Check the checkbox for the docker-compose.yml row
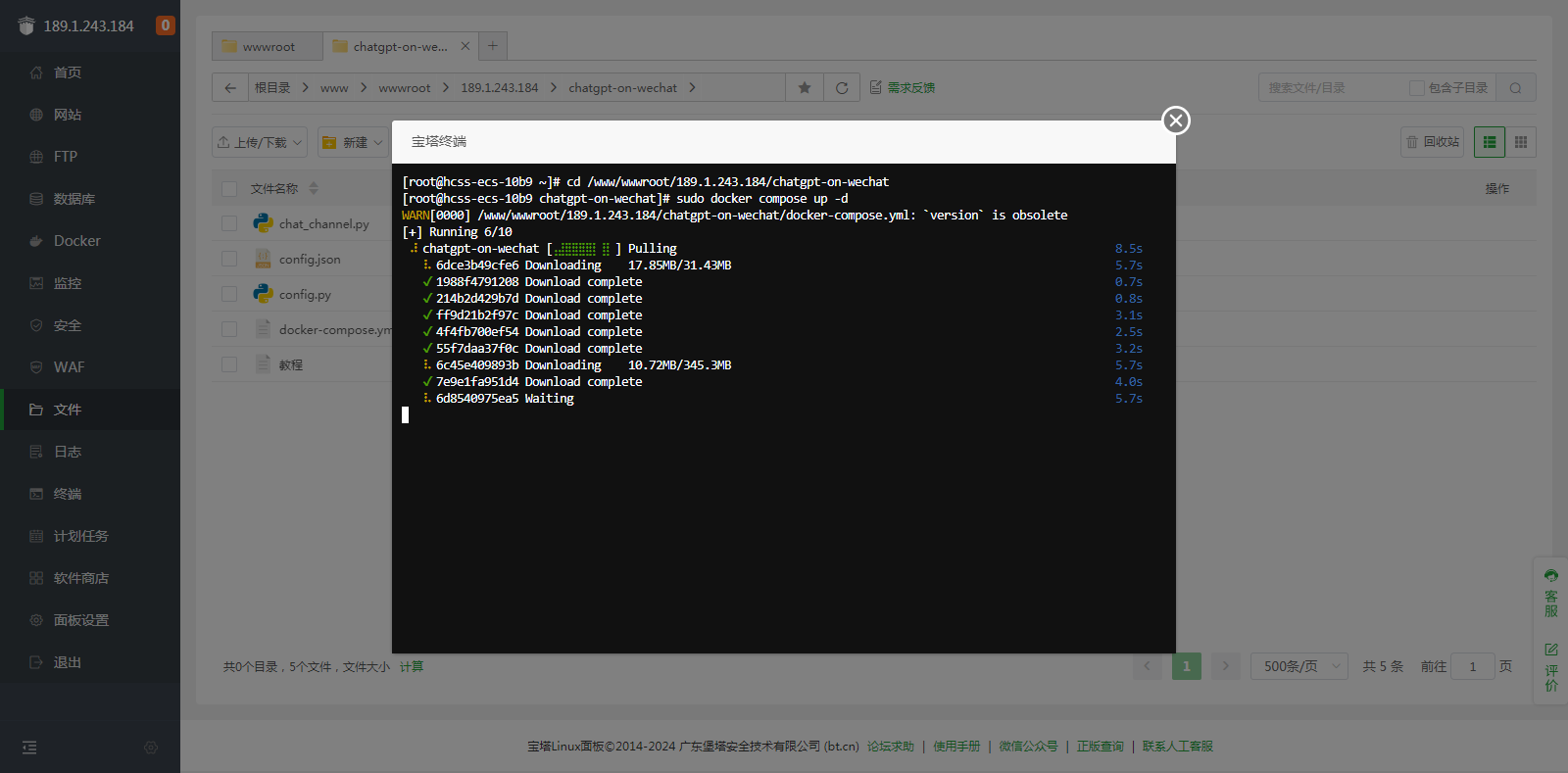The width and height of the screenshot is (1568, 773). click(x=229, y=329)
